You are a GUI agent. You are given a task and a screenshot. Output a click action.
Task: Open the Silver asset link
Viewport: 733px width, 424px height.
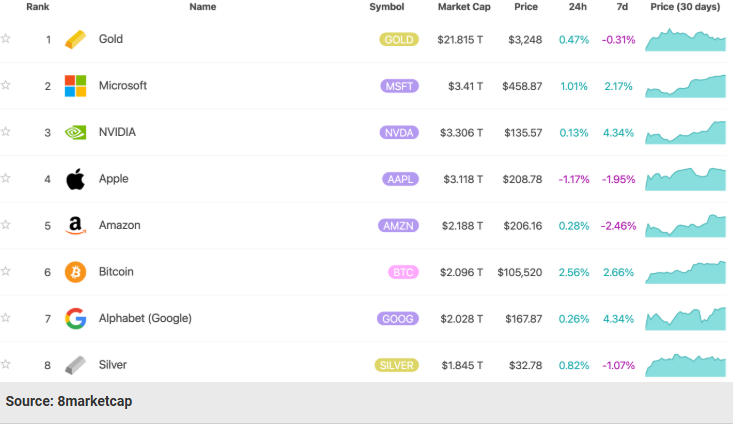tap(113, 365)
